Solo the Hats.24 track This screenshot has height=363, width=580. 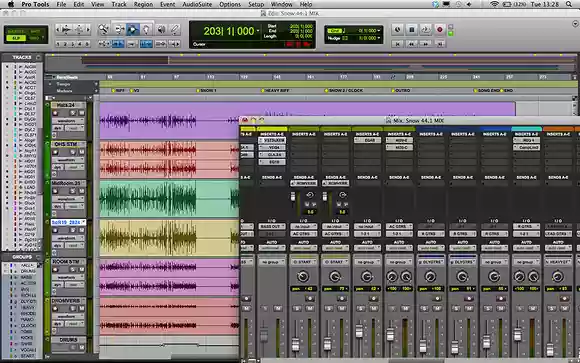[73, 113]
